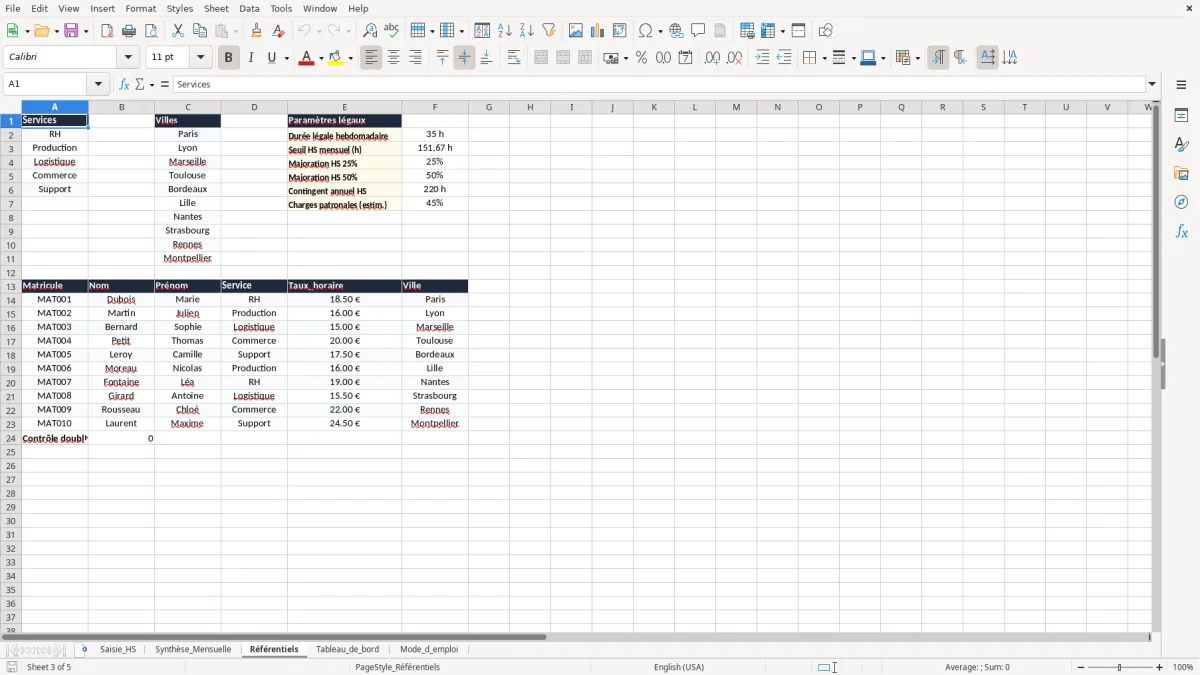The height and width of the screenshot is (675, 1200).
Task: Open Background Color dropdown arrow
Action: (350, 58)
